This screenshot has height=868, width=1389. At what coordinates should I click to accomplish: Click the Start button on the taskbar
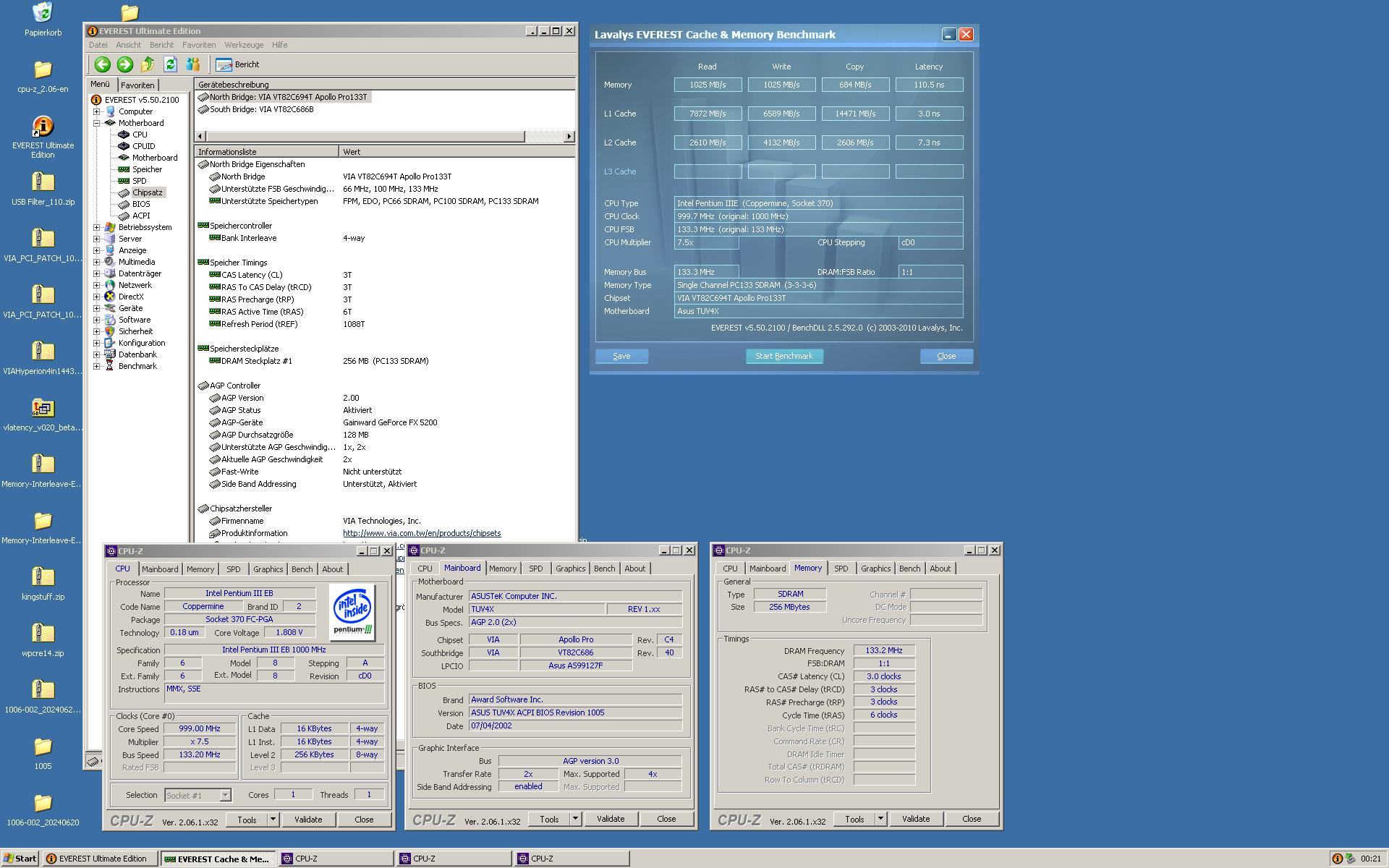pos(20,859)
